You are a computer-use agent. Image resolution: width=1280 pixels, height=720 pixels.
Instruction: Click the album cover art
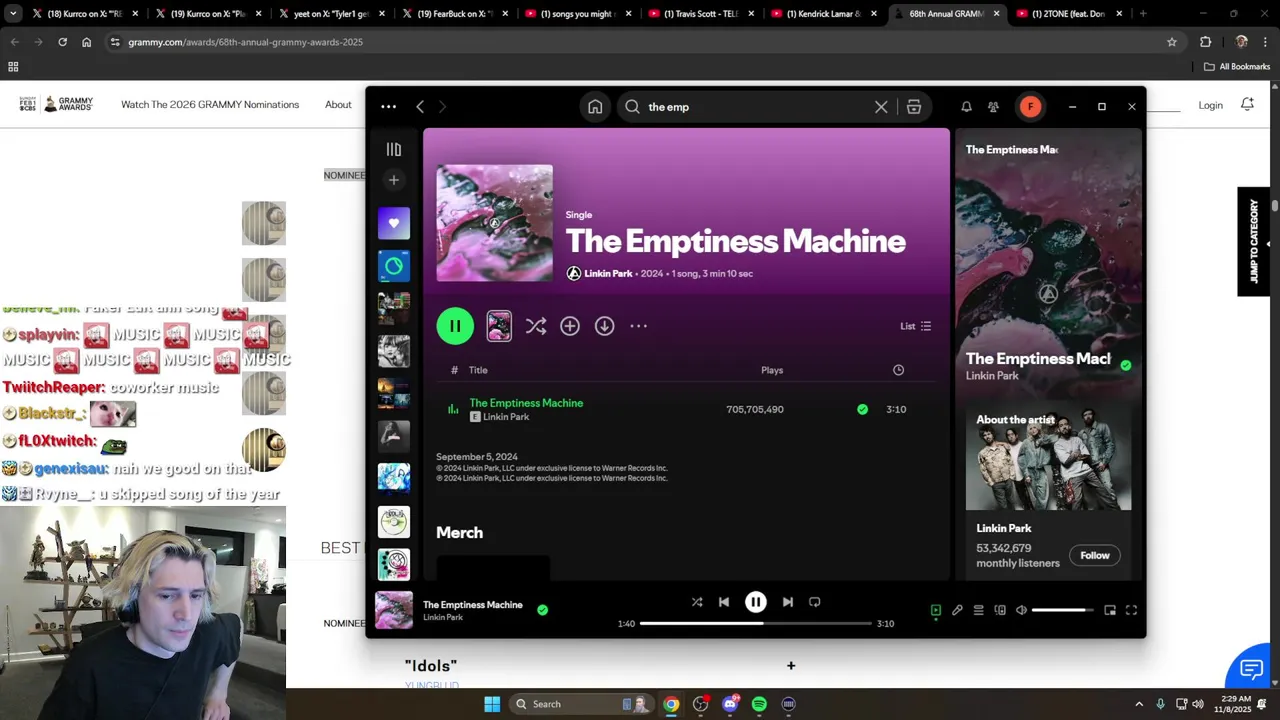(x=494, y=223)
